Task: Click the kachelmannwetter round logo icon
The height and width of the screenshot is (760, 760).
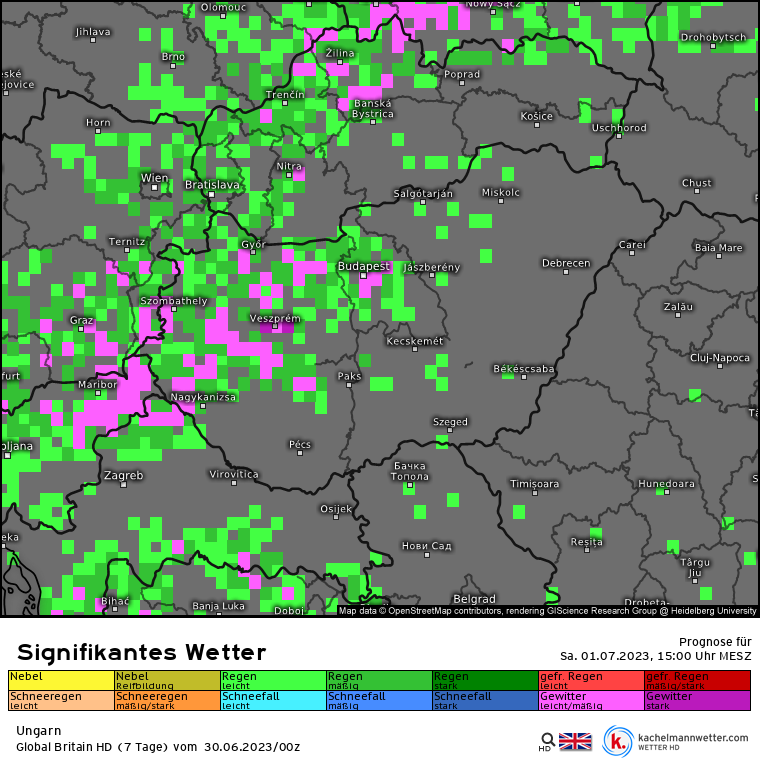Action: point(618,741)
